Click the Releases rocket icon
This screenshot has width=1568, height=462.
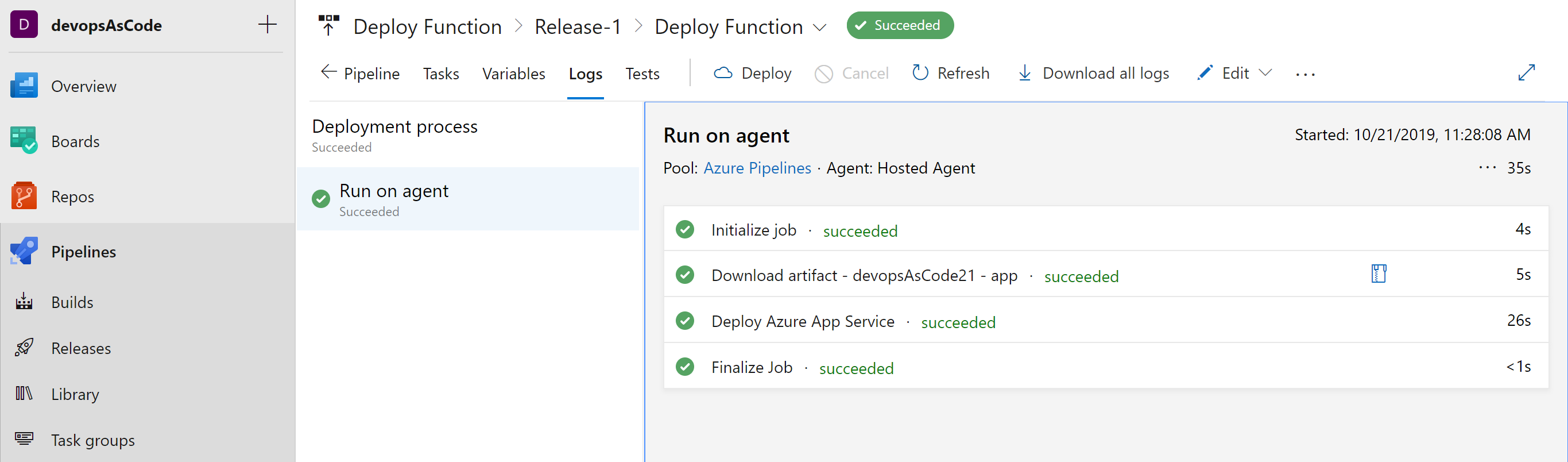pyautogui.click(x=24, y=348)
